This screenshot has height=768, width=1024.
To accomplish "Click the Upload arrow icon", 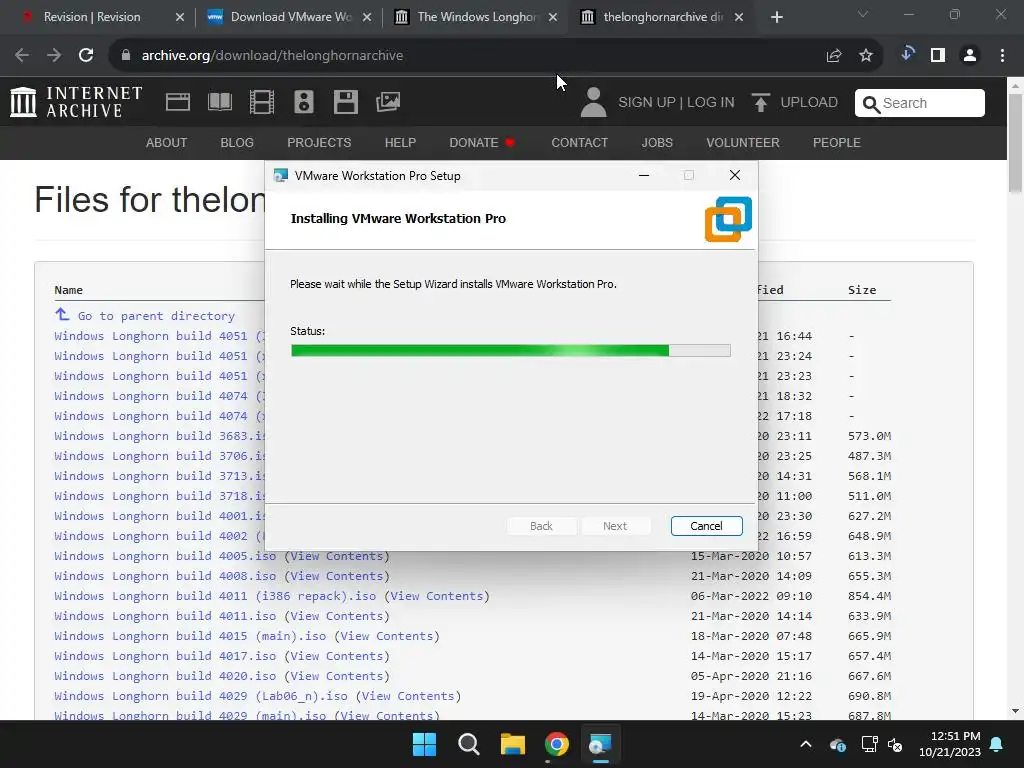I will coord(760,103).
